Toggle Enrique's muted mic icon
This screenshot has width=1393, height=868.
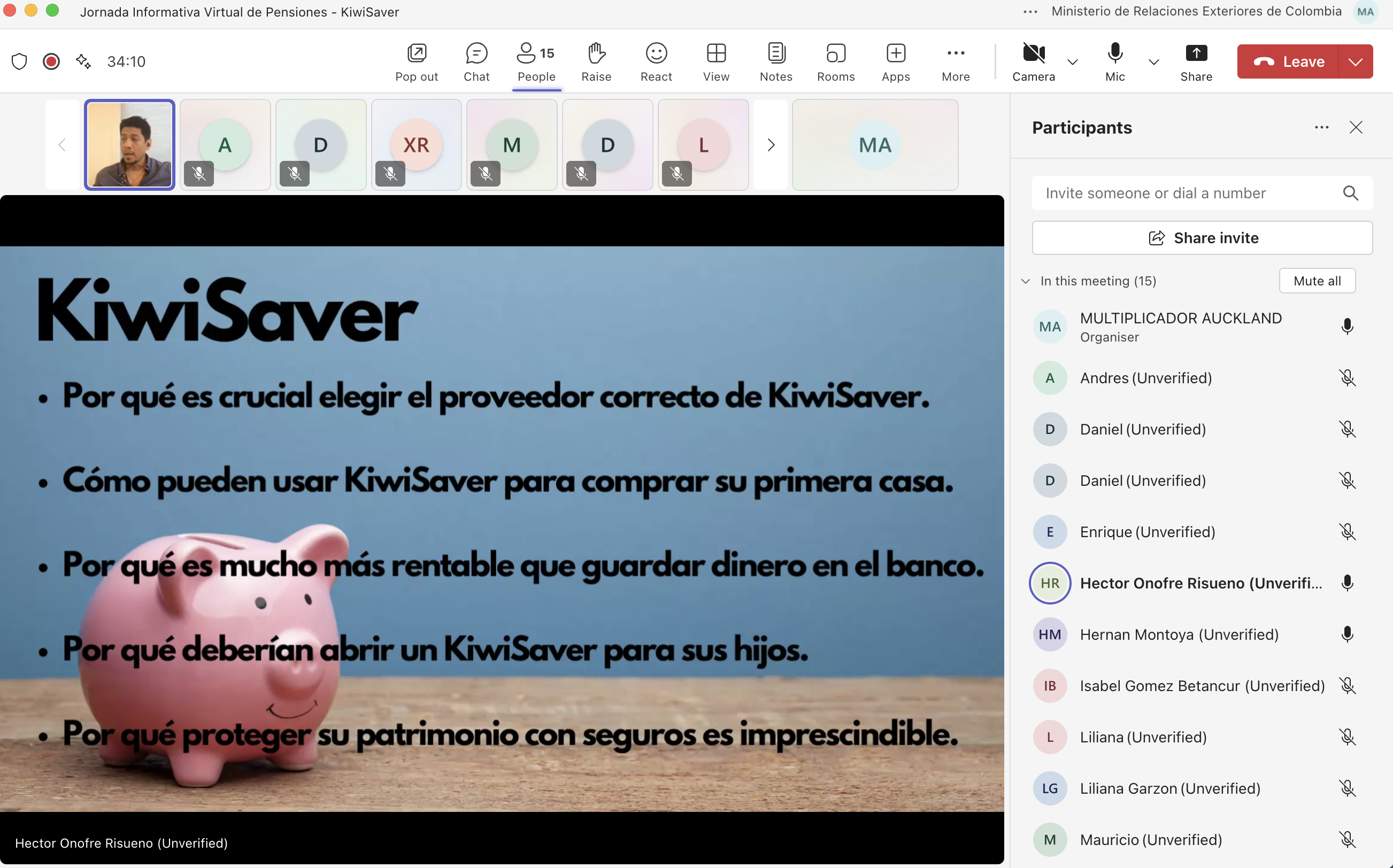coord(1347,532)
